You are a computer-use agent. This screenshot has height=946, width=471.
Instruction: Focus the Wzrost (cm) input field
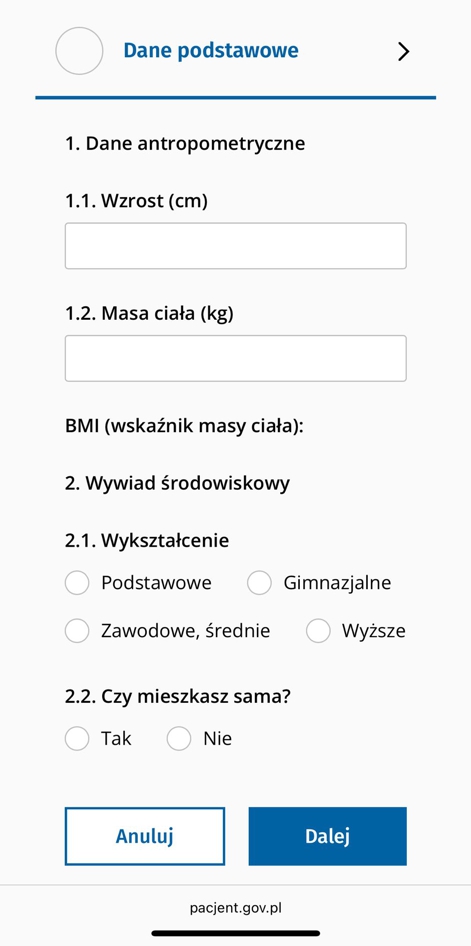pos(235,246)
